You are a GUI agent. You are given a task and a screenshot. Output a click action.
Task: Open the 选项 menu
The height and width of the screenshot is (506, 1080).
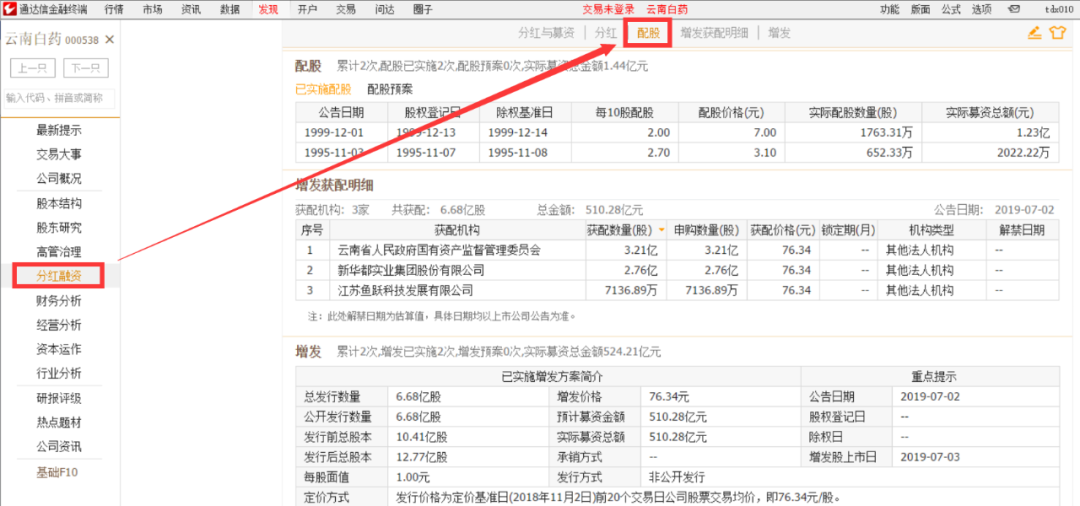pos(982,9)
